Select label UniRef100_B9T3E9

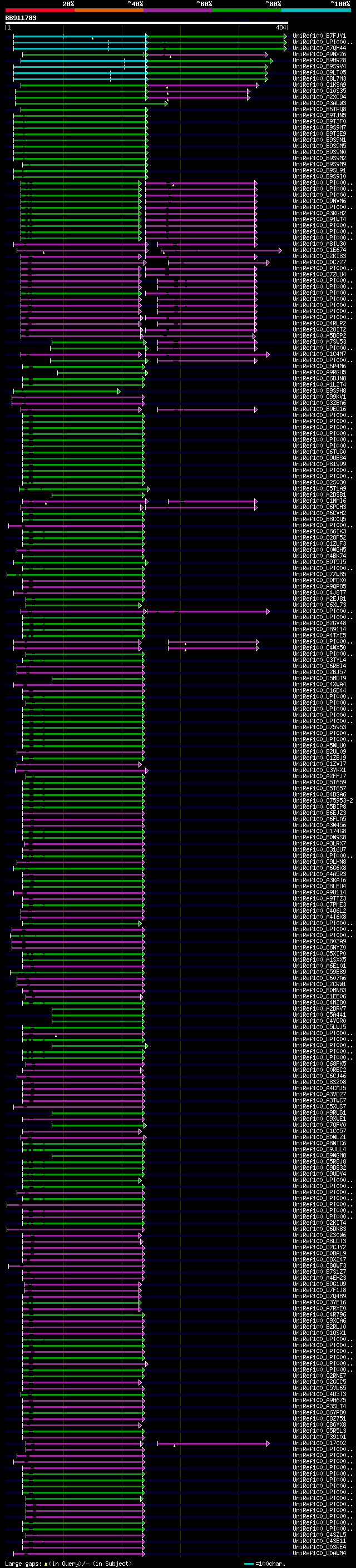point(319,133)
